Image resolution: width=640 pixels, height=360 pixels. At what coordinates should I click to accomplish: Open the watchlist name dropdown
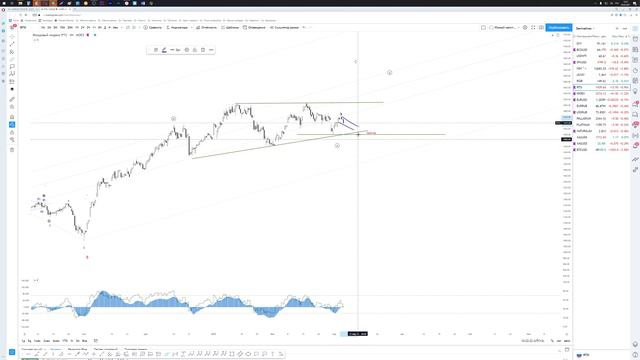(585, 29)
